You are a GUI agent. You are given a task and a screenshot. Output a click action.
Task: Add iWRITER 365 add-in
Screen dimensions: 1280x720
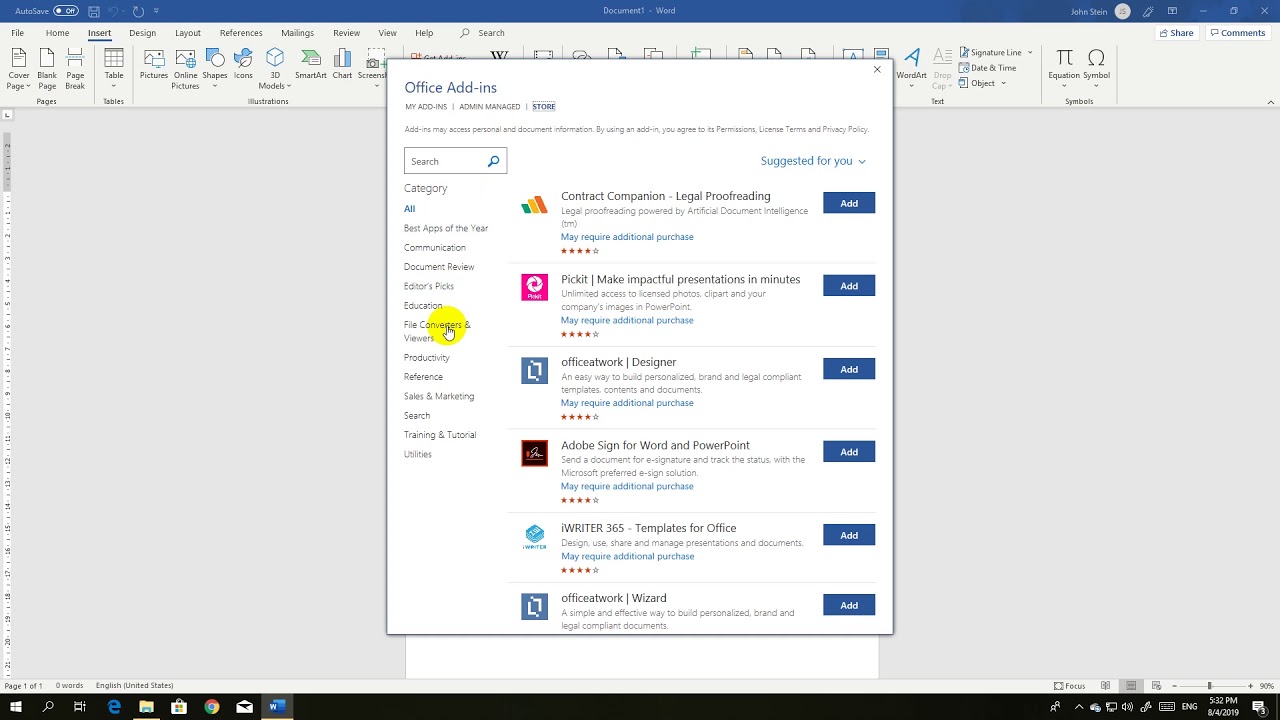[849, 535]
